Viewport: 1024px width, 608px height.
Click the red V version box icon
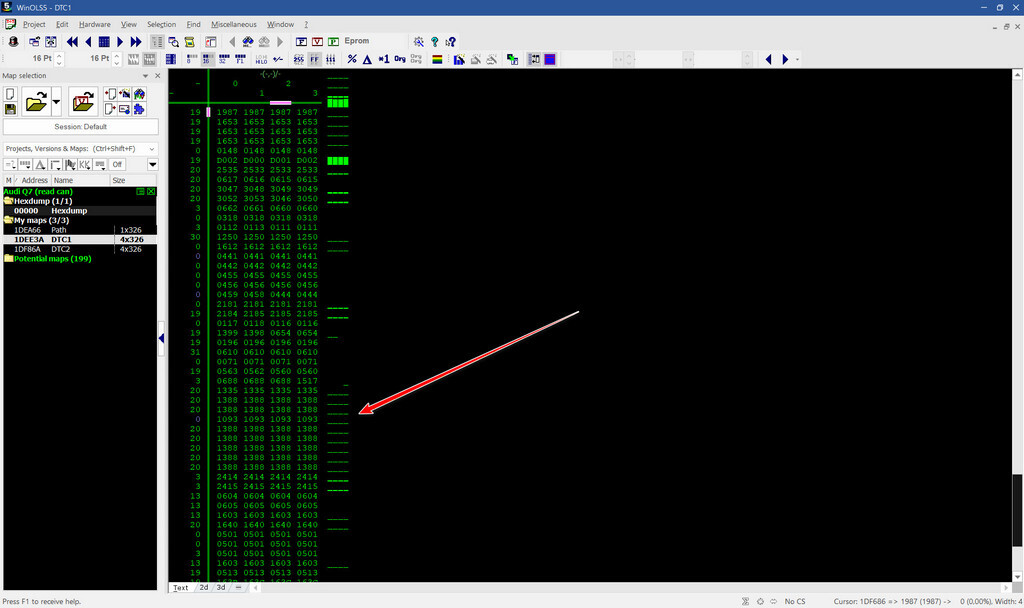point(317,42)
